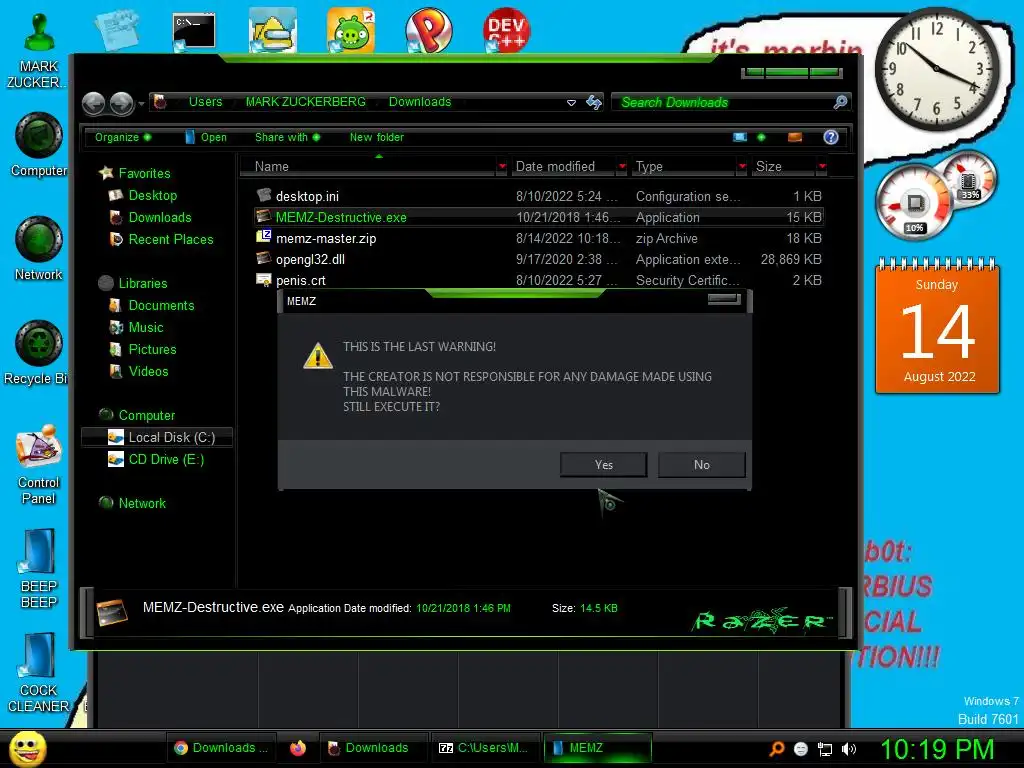
Task: Open the Organize menu
Action: pyautogui.click(x=122, y=137)
